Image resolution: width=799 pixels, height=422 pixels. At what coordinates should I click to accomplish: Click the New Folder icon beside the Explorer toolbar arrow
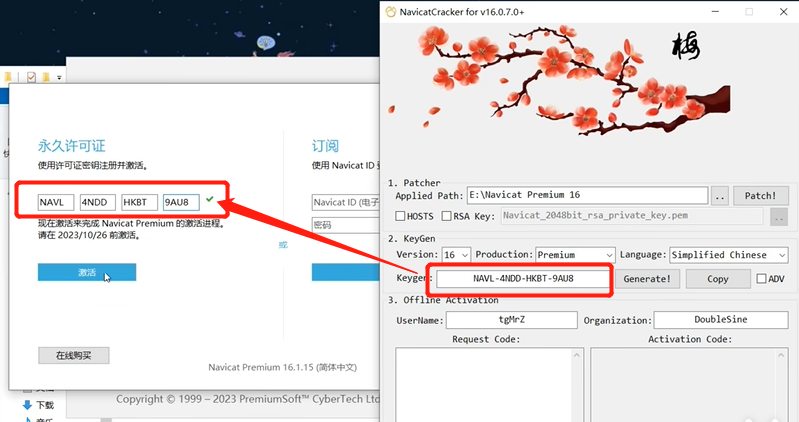point(46,77)
